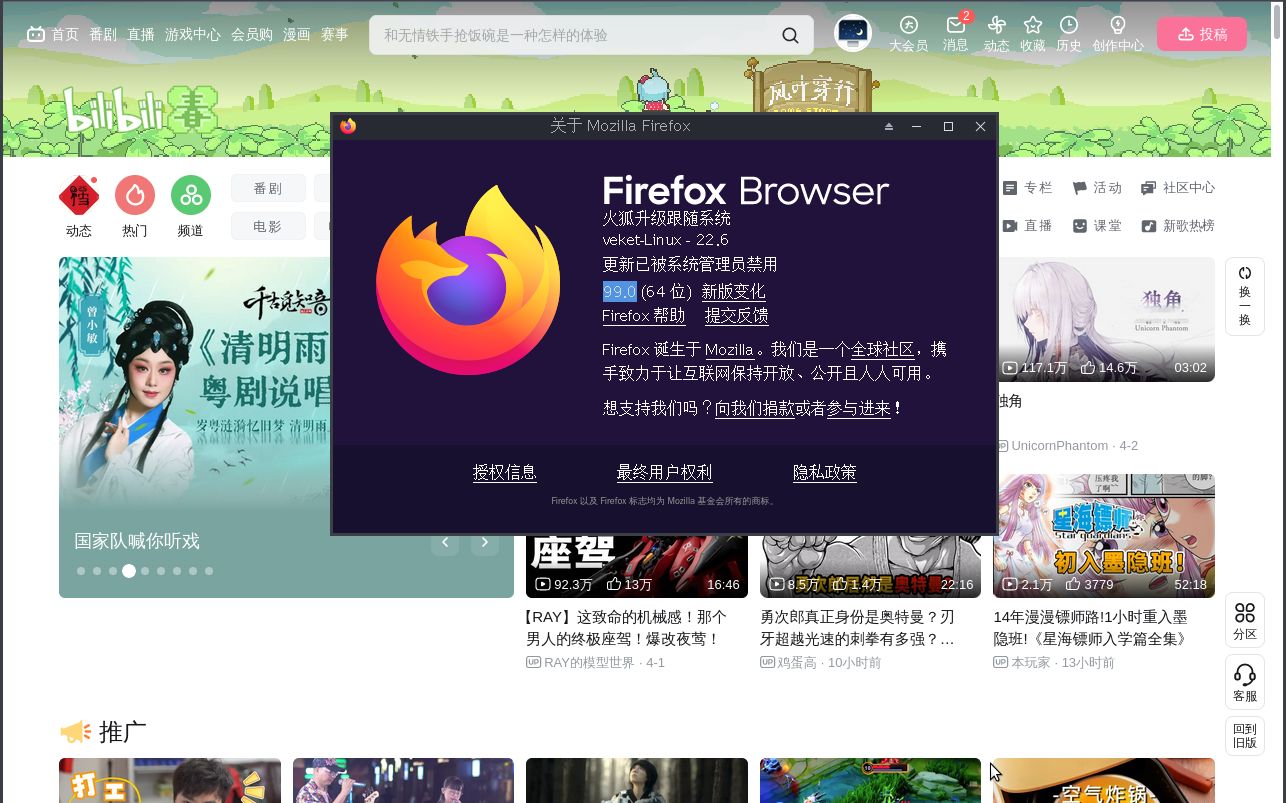The width and height of the screenshot is (1286, 803).
Task: Open the 直播 link with camera icon
Action: (1028, 226)
